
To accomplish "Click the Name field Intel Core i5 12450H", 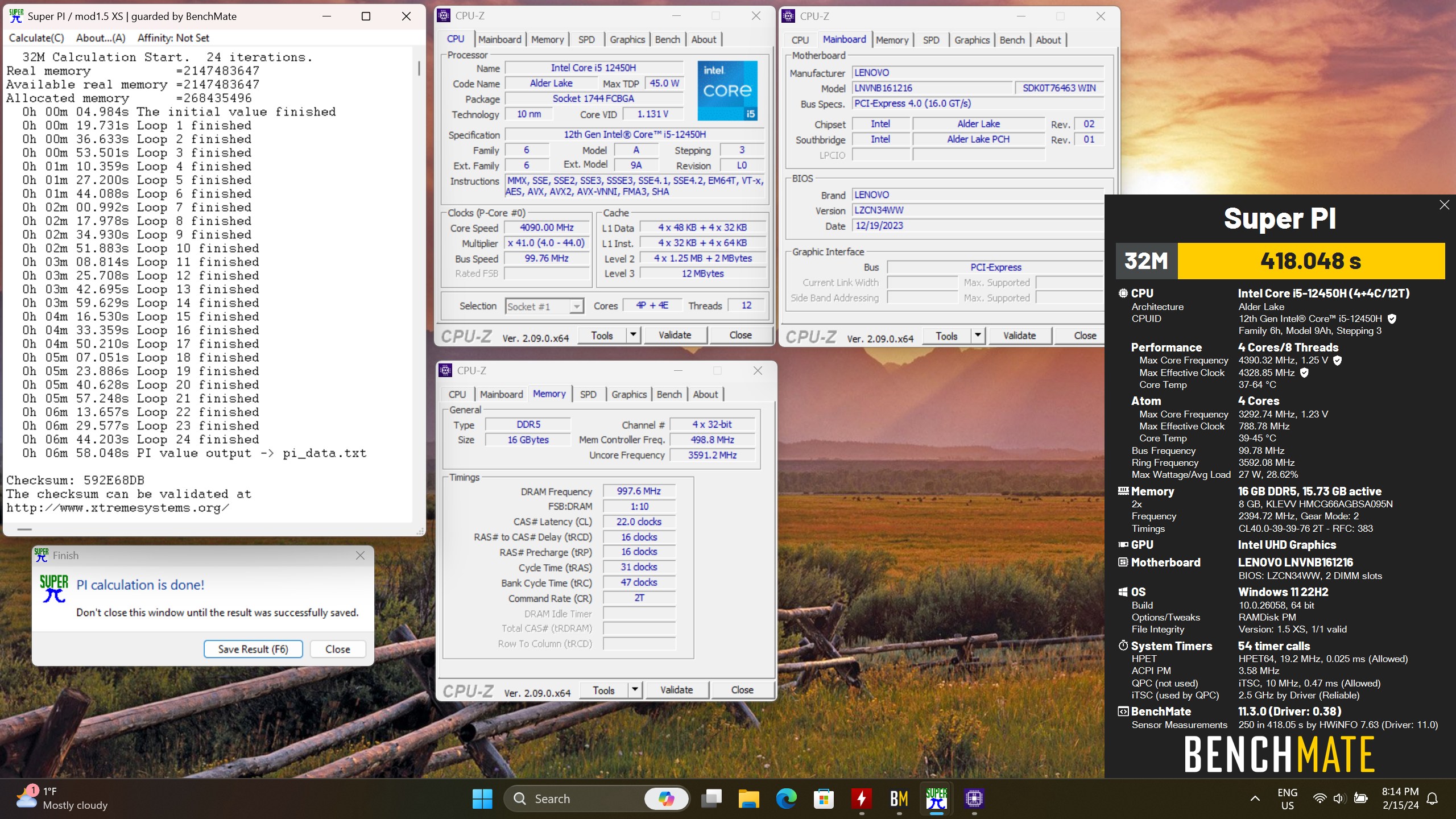I will pos(593,68).
